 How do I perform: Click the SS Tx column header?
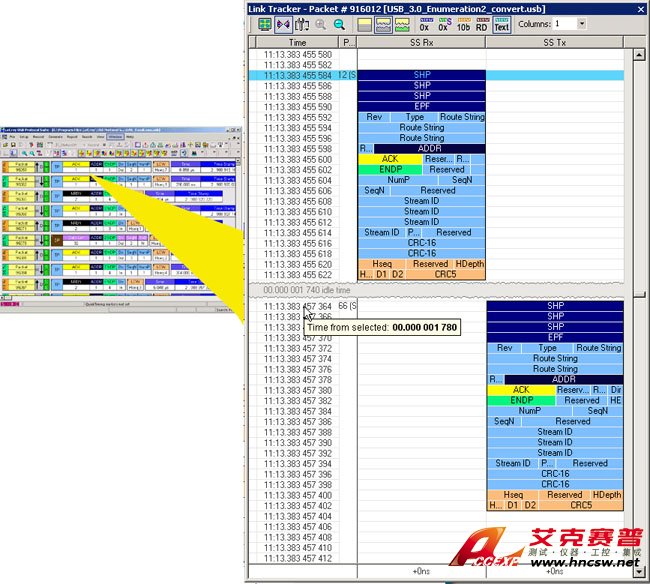tap(555, 43)
